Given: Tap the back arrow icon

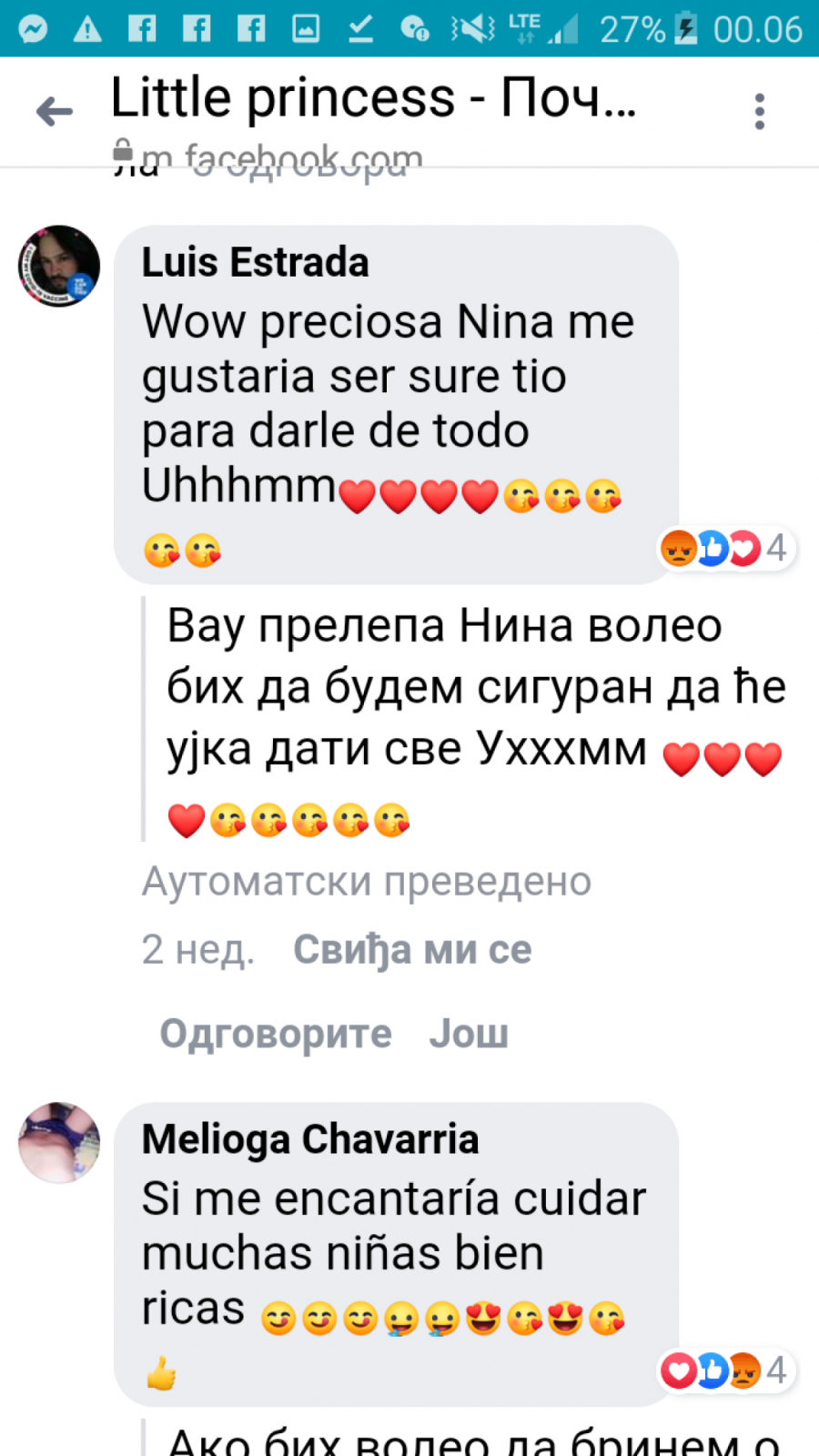Looking at the screenshot, I should 54,111.
